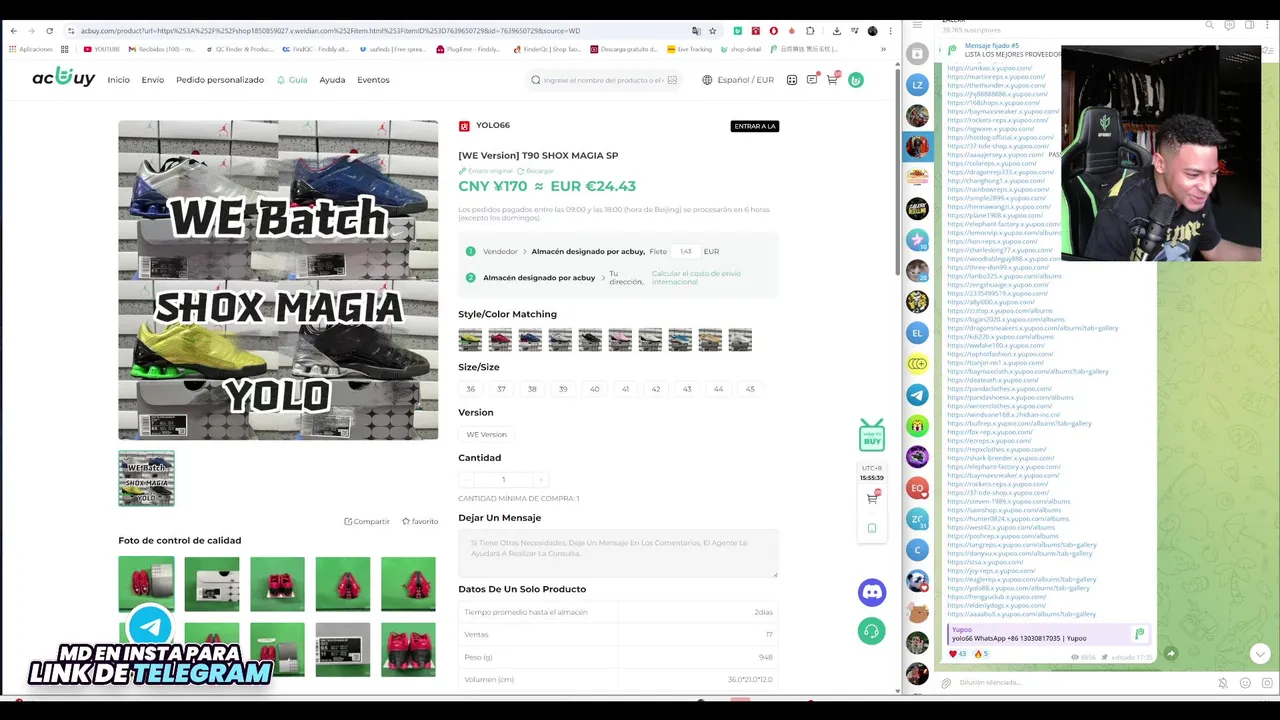Click the WE Batch product thumbnail below main image
The height and width of the screenshot is (720, 1280).
click(146, 478)
